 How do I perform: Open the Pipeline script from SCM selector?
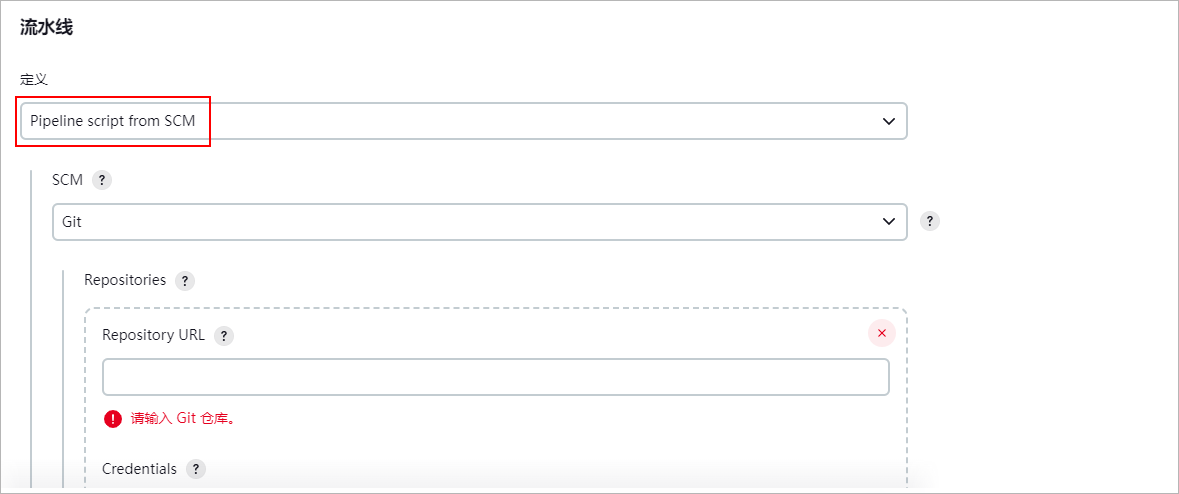click(x=464, y=121)
